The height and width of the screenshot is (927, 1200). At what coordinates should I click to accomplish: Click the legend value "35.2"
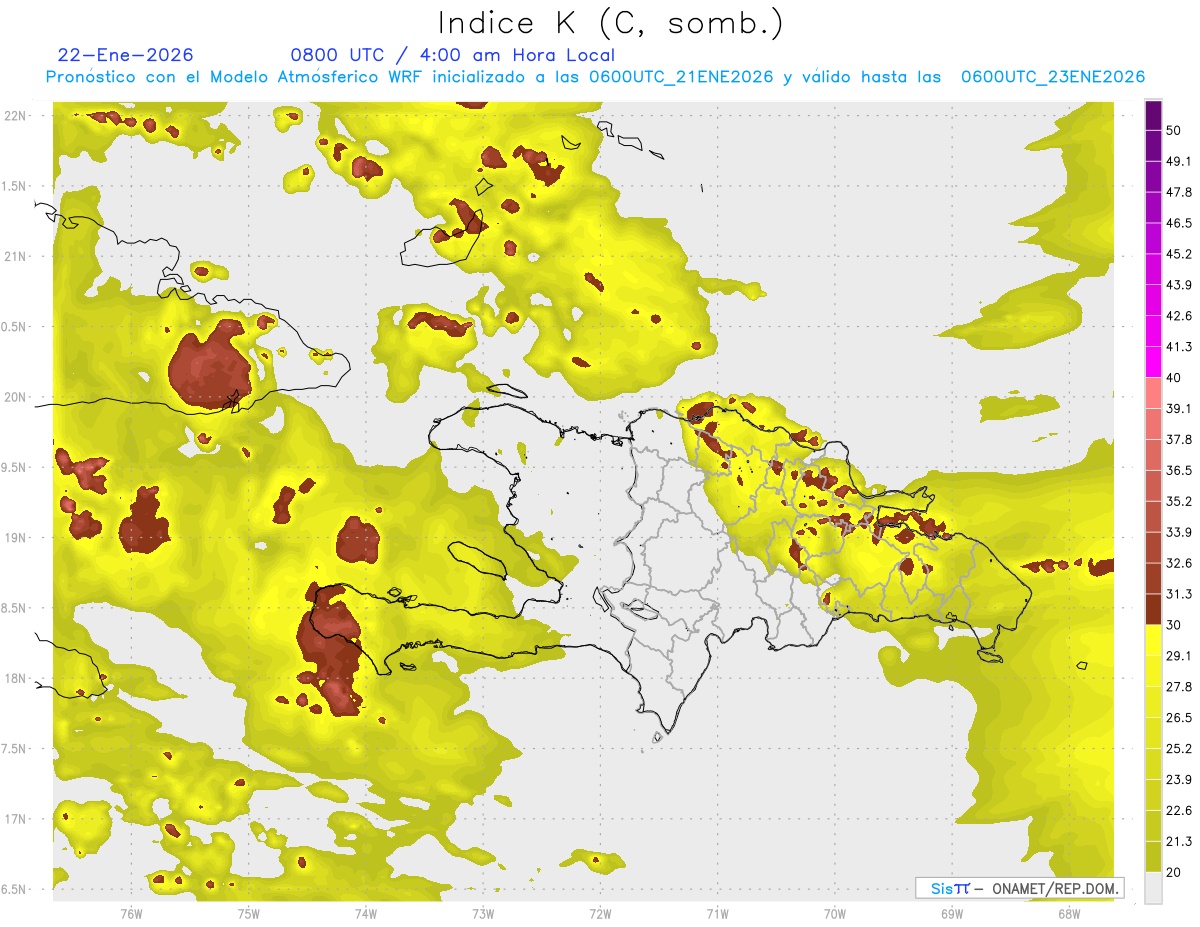(x=1179, y=501)
